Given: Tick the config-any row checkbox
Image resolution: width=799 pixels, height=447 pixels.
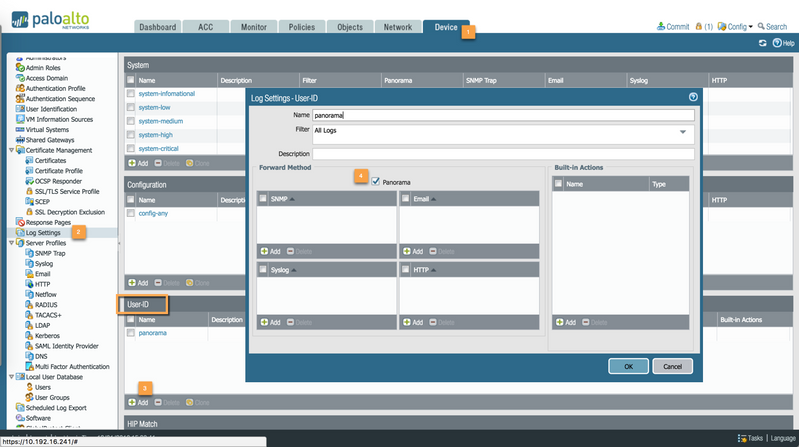Looking at the screenshot, I should pos(131,214).
